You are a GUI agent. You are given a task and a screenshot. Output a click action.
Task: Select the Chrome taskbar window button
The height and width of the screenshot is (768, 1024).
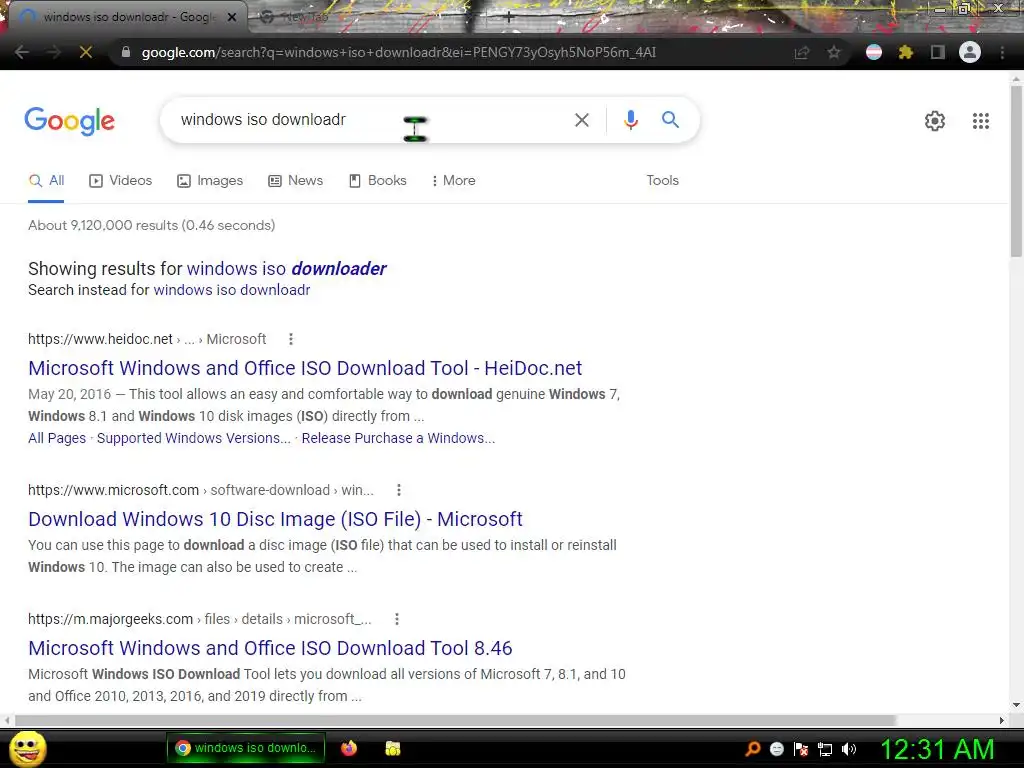246,748
